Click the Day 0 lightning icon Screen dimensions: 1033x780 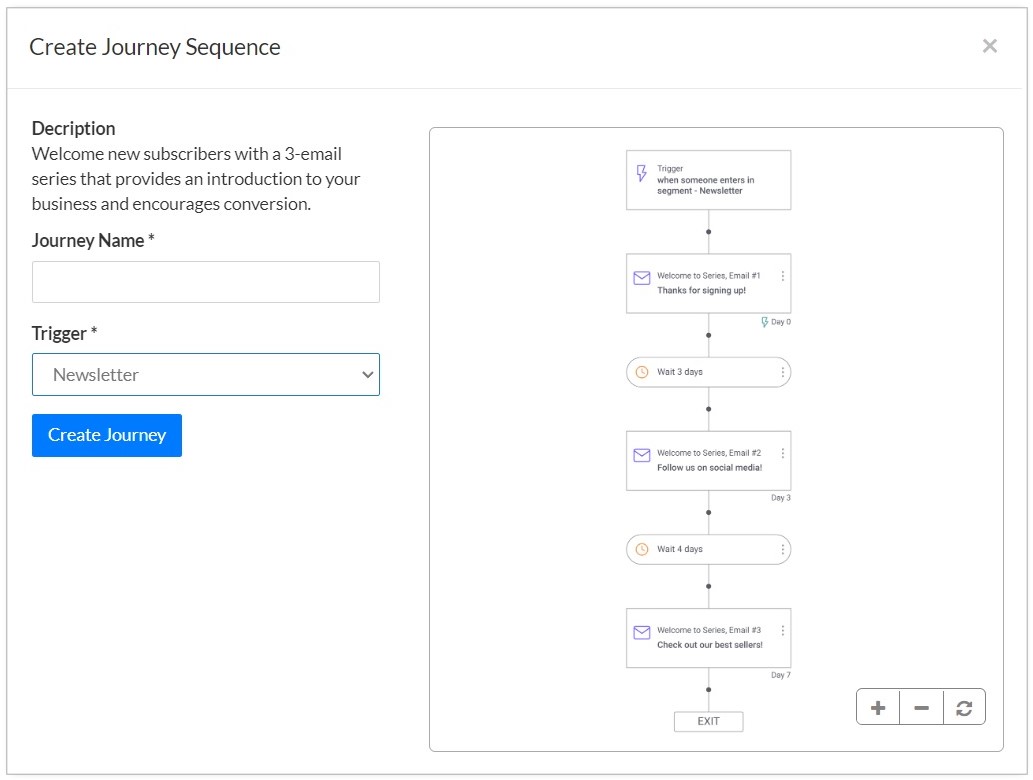pos(764,322)
